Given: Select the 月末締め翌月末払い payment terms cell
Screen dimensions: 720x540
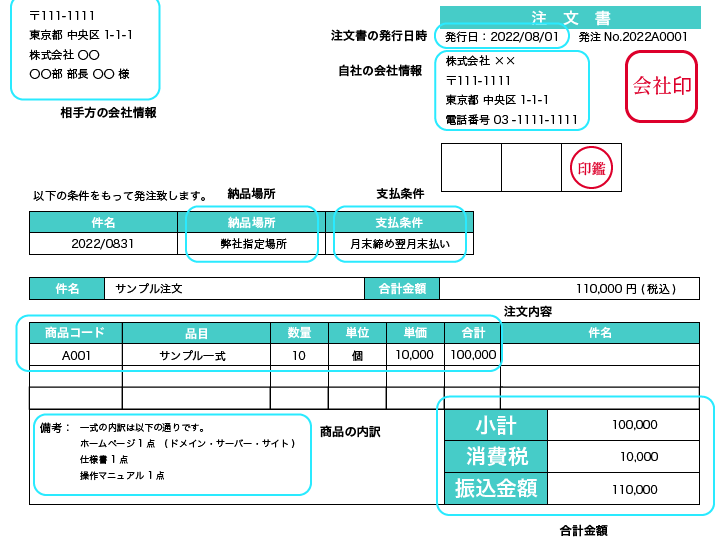Looking at the screenshot, I should click(x=399, y=243).
